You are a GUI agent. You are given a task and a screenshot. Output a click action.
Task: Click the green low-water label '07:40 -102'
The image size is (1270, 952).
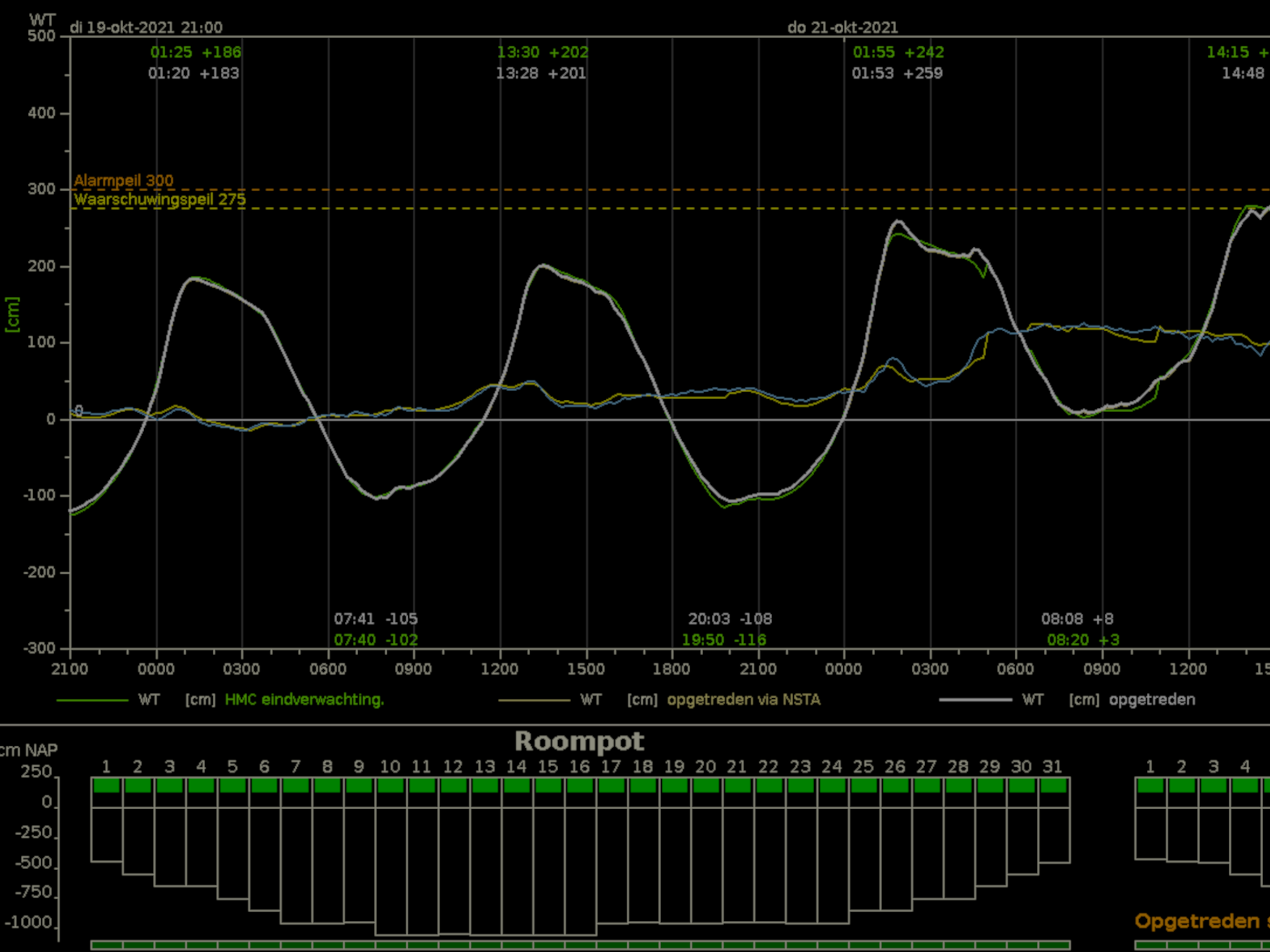pyautogui.click(x=376, y=640)
